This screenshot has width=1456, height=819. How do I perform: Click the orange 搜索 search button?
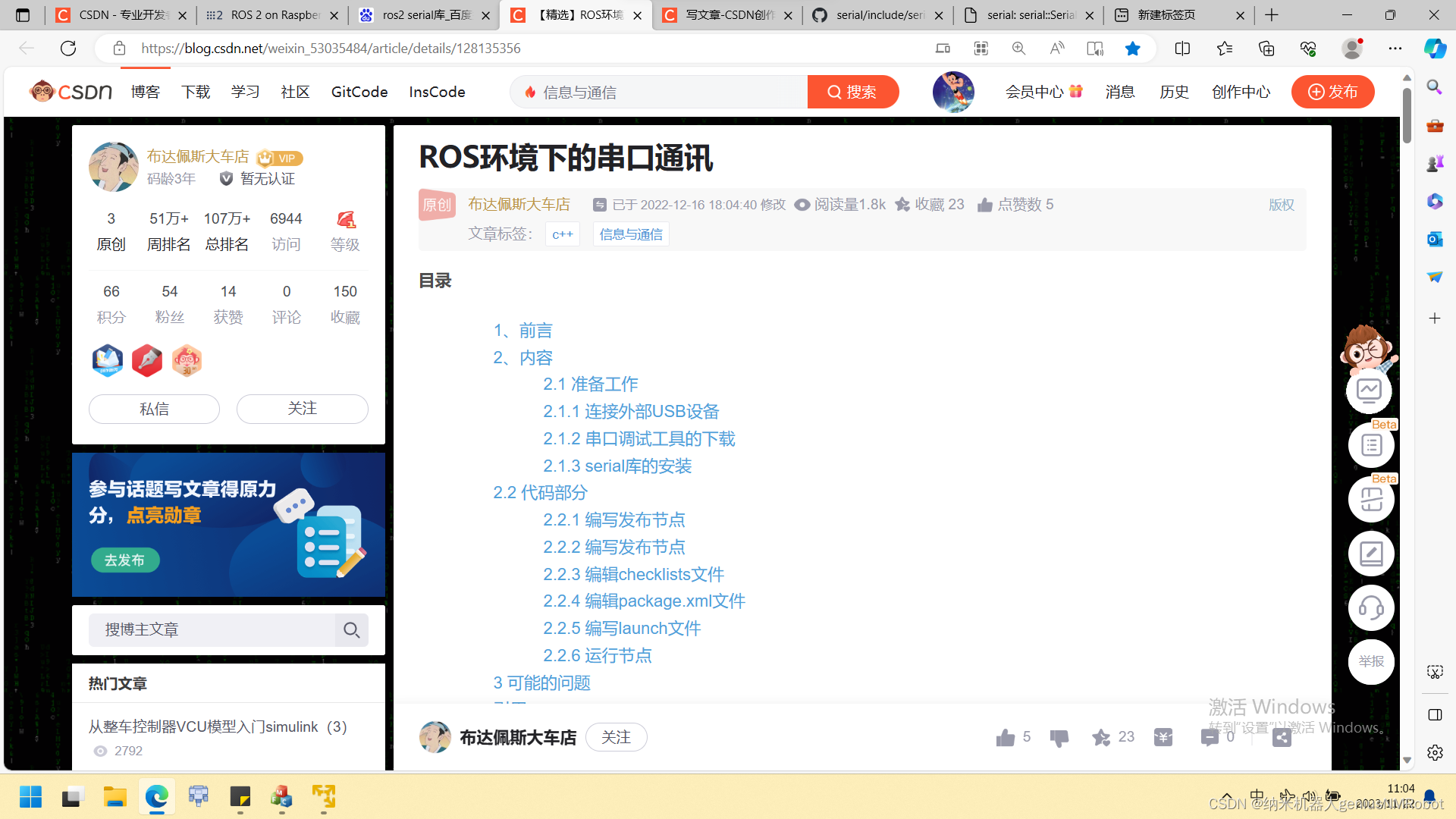pyautogui.click(x=852, y=92)
